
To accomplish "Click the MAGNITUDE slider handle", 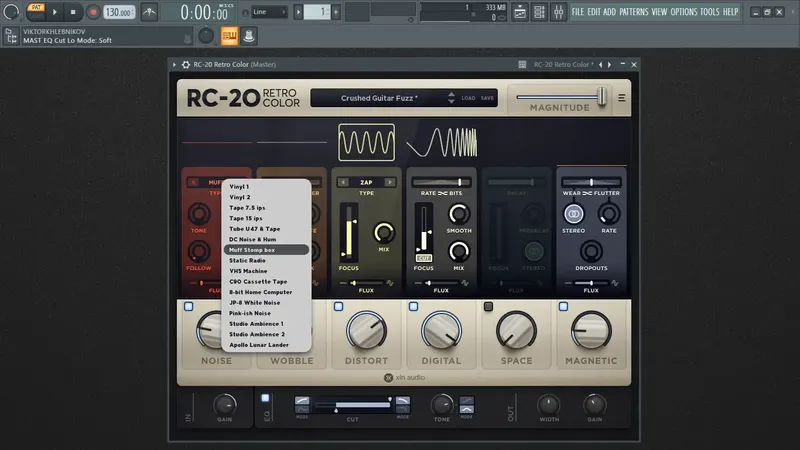I will (602, 96).
